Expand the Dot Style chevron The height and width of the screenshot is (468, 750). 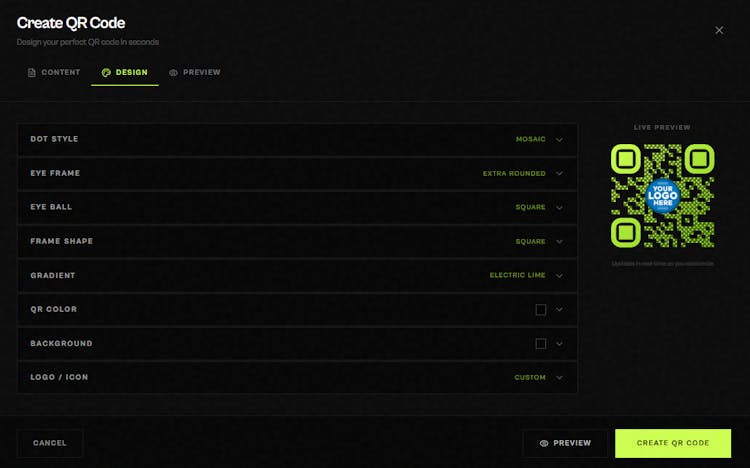tap(560, 140)
